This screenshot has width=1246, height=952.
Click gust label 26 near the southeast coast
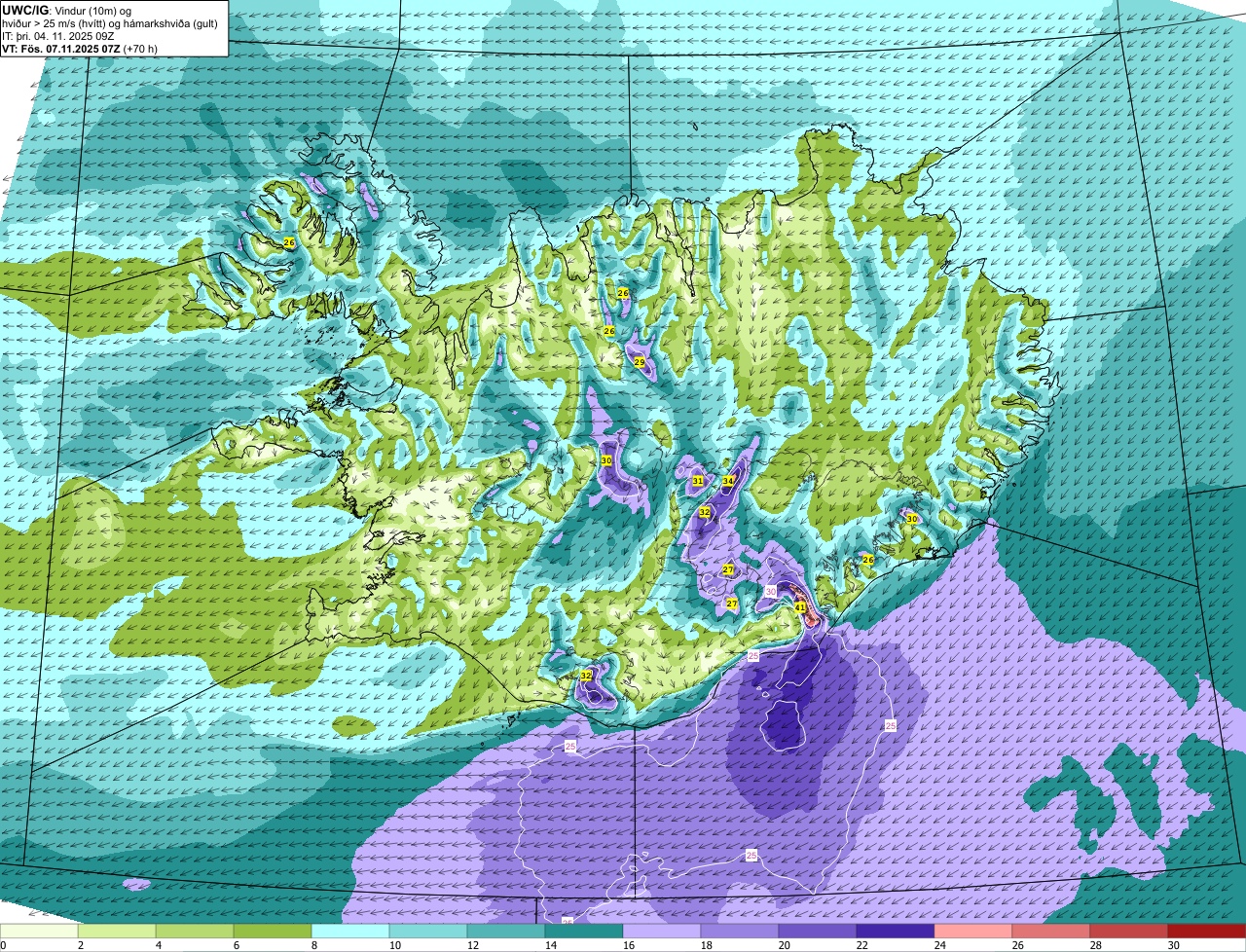tap(868, 560)
